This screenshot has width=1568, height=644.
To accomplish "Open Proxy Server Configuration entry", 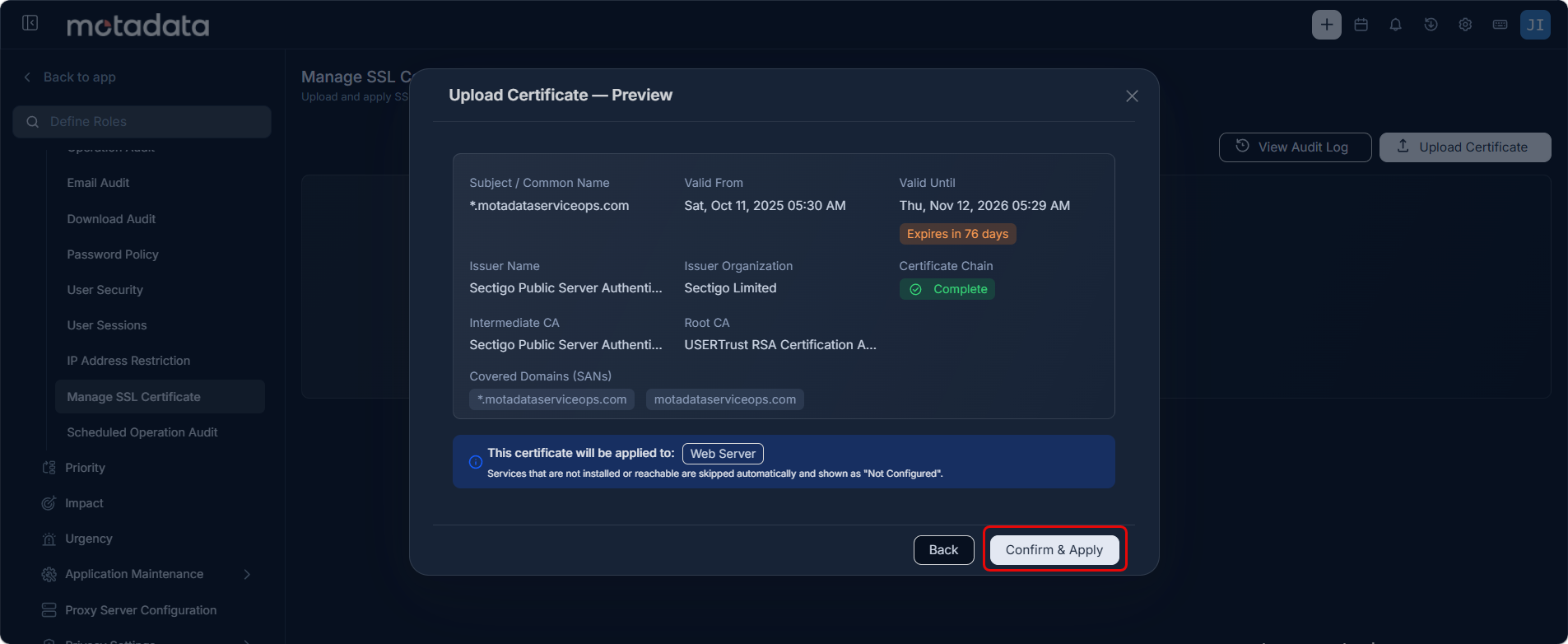I will coord(141,610).
